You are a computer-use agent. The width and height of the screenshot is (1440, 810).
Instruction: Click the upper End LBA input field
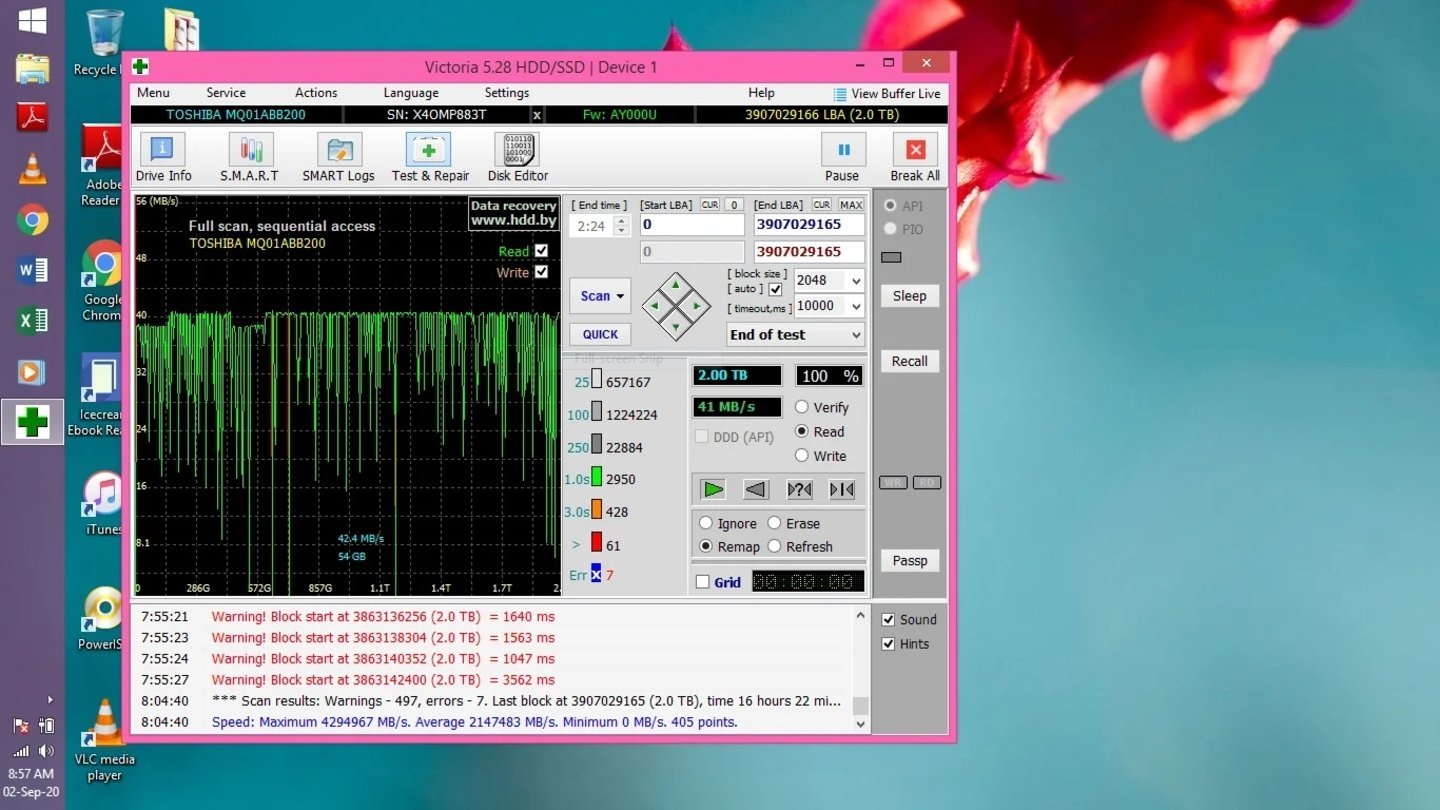click(x=808, y=225)
